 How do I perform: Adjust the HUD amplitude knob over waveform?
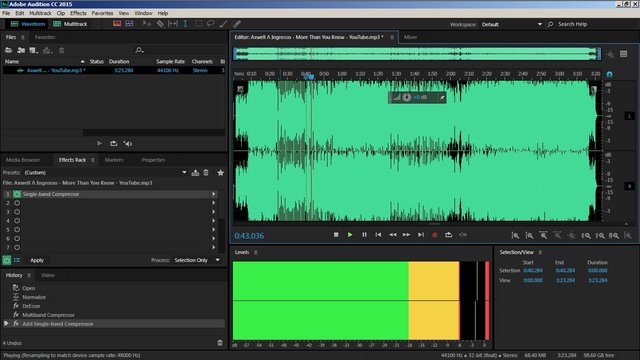coord(407,97)
